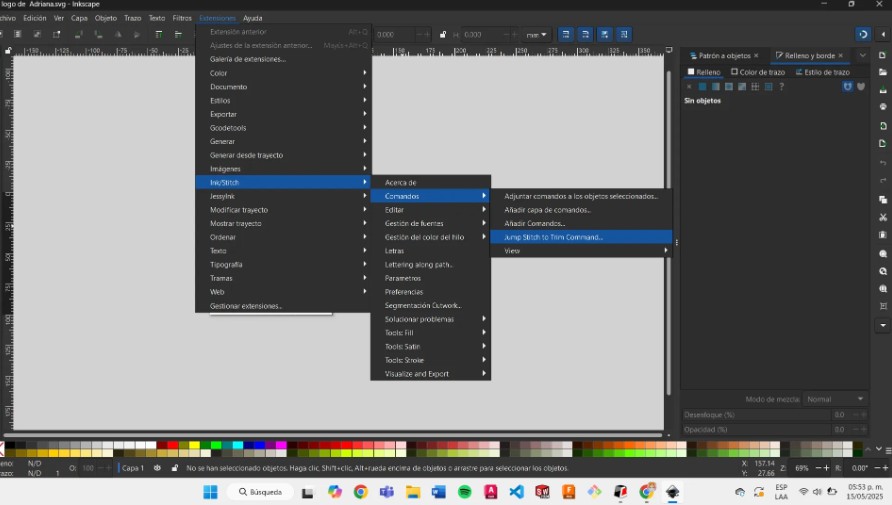Pick the magenta palette swatch
The image size is (892, 505).
point(281,445)
